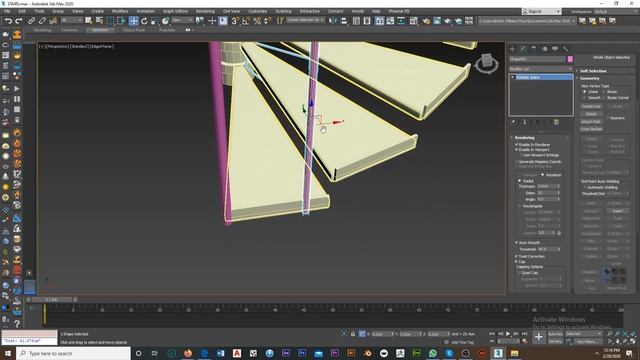Image resolution: width=640 pixels, height=360 pixels.
Task: Switch to the Create command panel tab
Action: coord(513,49)
